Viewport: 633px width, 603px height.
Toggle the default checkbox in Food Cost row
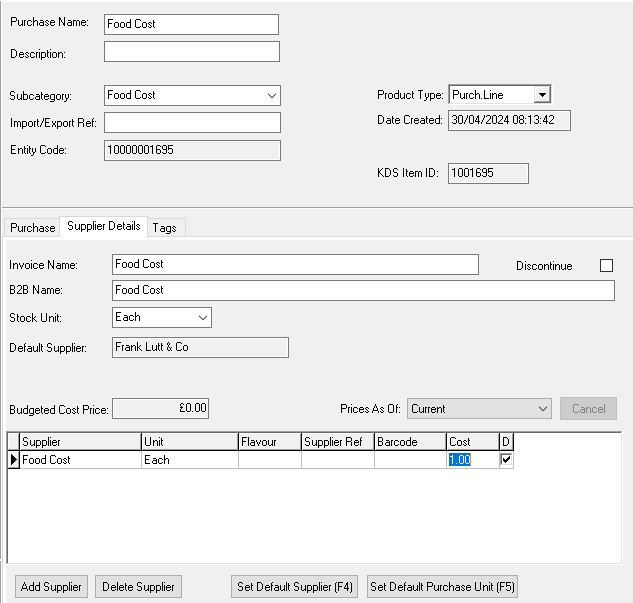coord(506,460)
